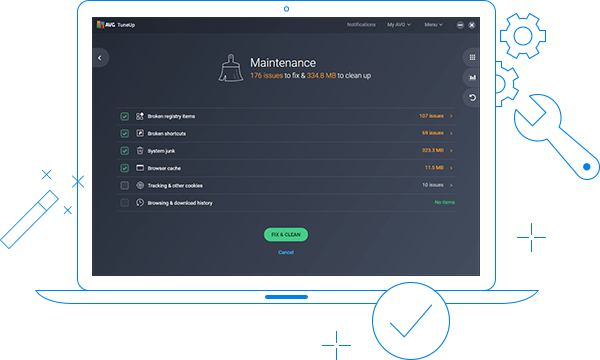This screenshot has width=600, height=360.
Task: Go back using the left chevron button
Action: tap(100, 58)
